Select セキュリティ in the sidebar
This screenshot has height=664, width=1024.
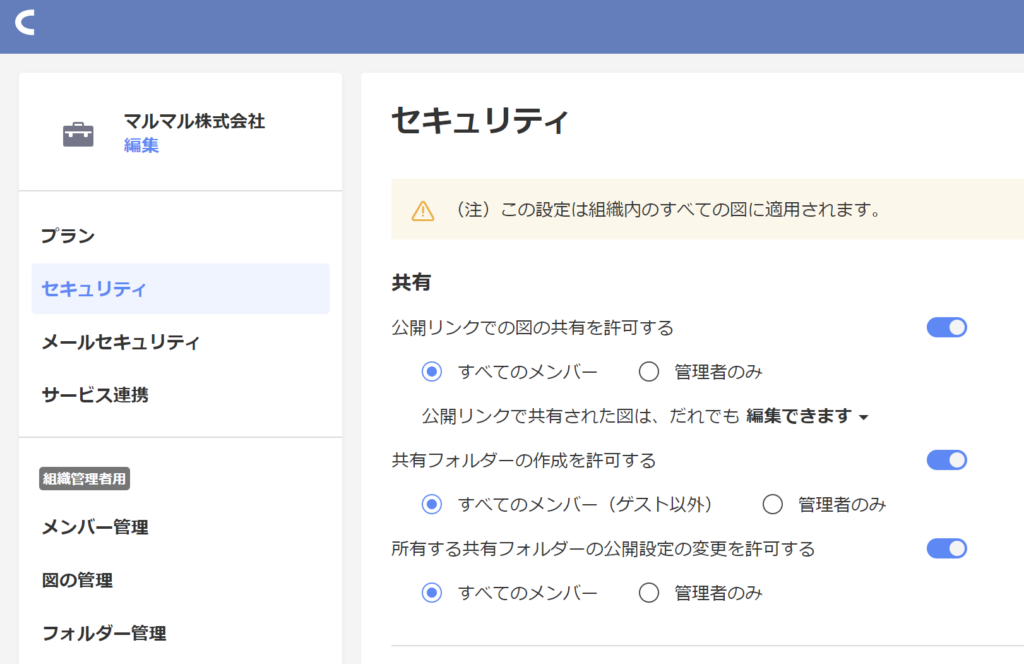(x=94, y=289)
